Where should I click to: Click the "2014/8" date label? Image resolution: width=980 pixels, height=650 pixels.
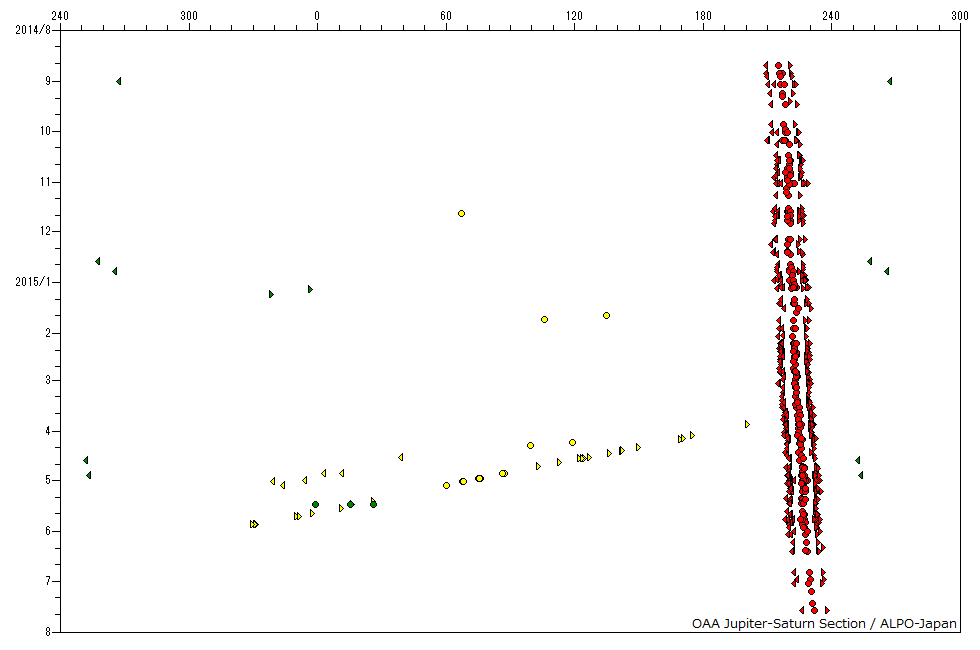[x=33, y=29]
